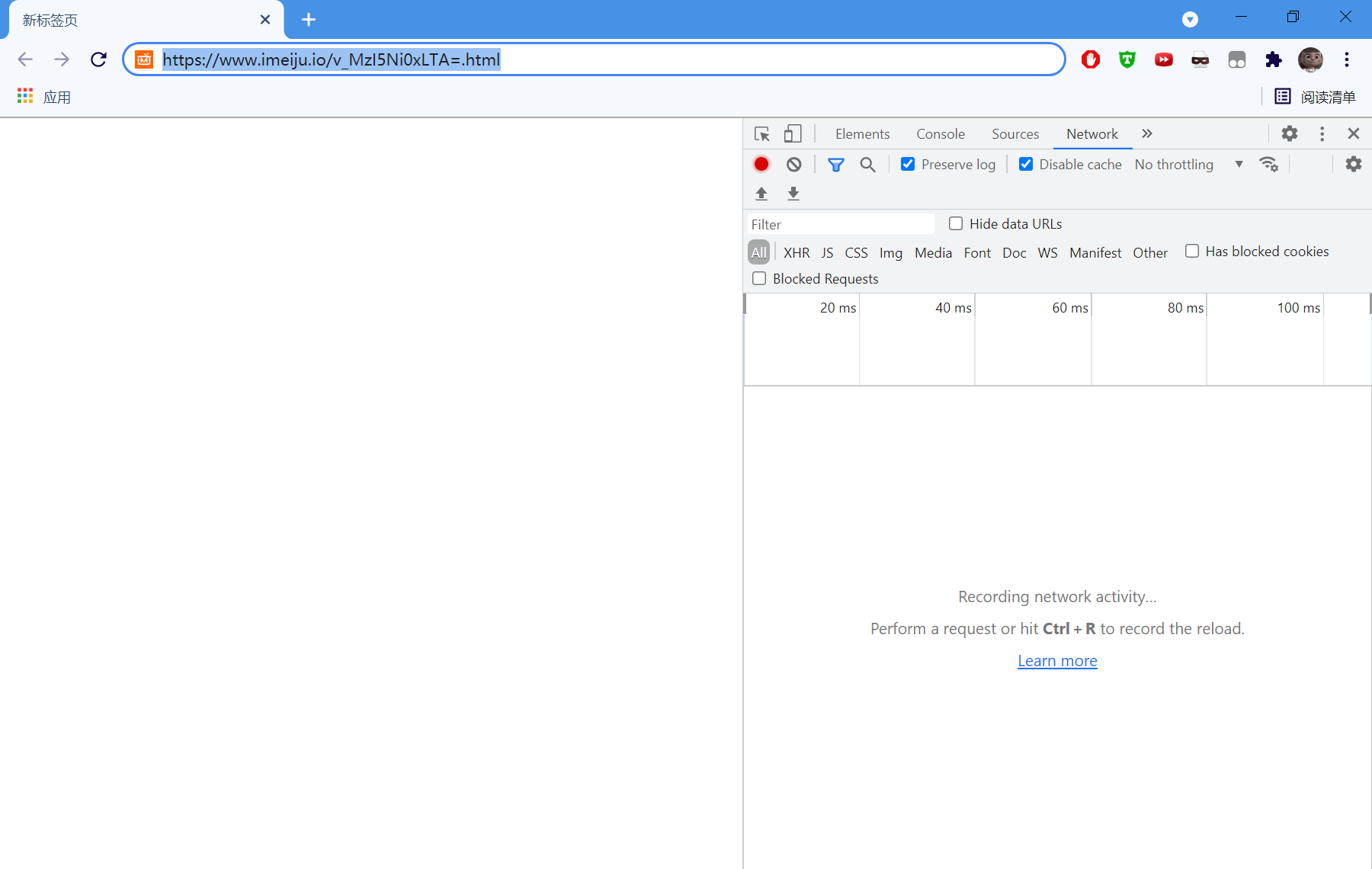Click the 20 ms timeline marker
The height and width of the screenshot is (869, 1372).
pyautogui.click(x=838, y=308)
